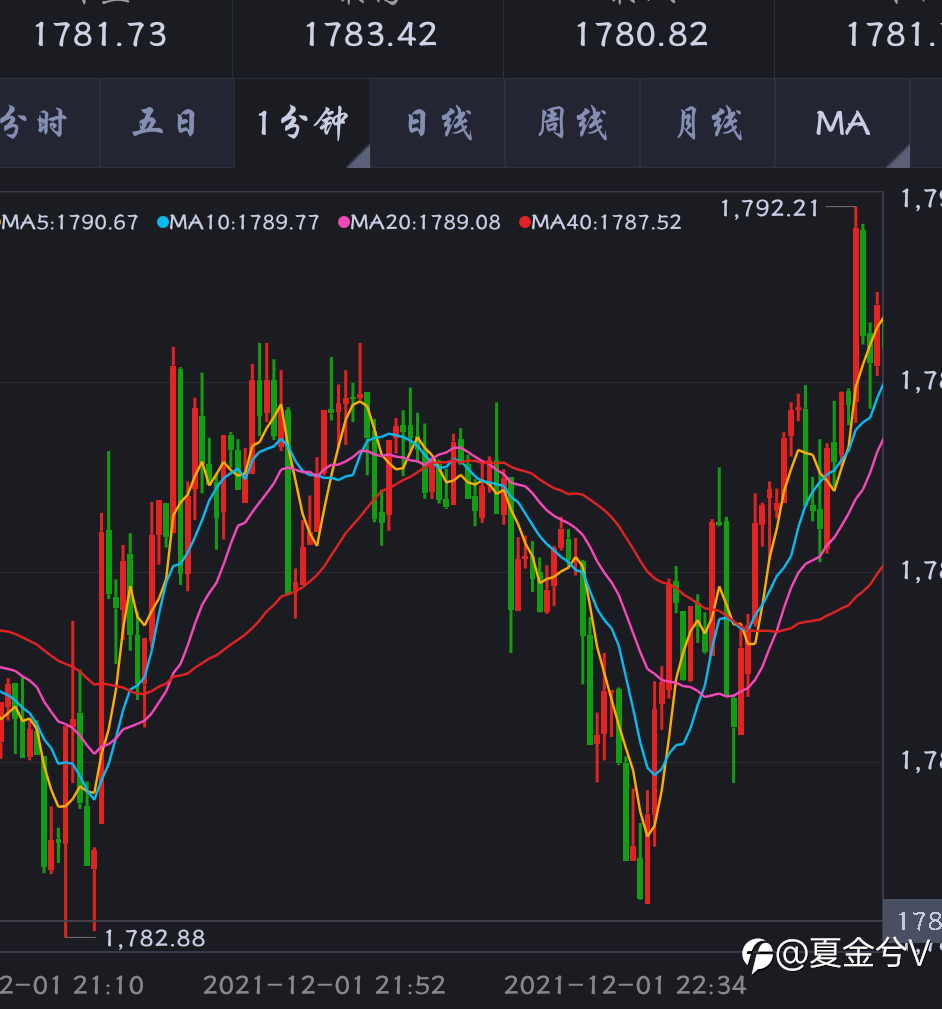
Task: Click the 2021-12-01 21:52 time label
Action: (x=324, y=985)
